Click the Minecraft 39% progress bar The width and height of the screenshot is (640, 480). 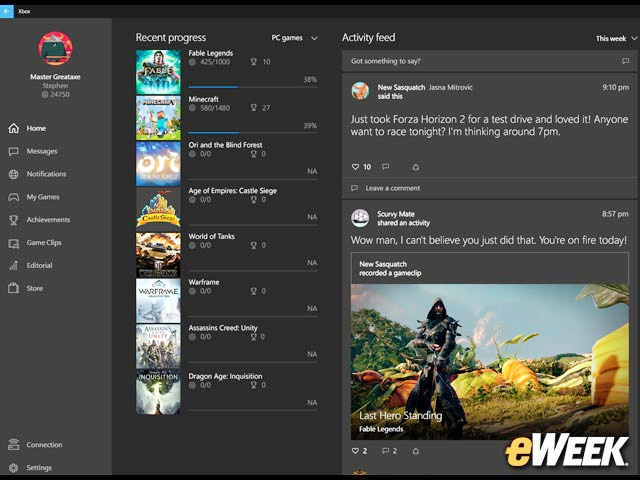pyautogui.click(x=253, y=133)
